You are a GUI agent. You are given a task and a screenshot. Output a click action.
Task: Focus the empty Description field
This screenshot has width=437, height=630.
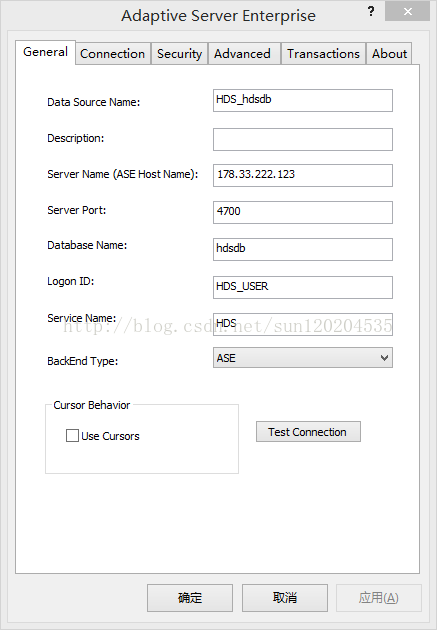pos(303,139)
